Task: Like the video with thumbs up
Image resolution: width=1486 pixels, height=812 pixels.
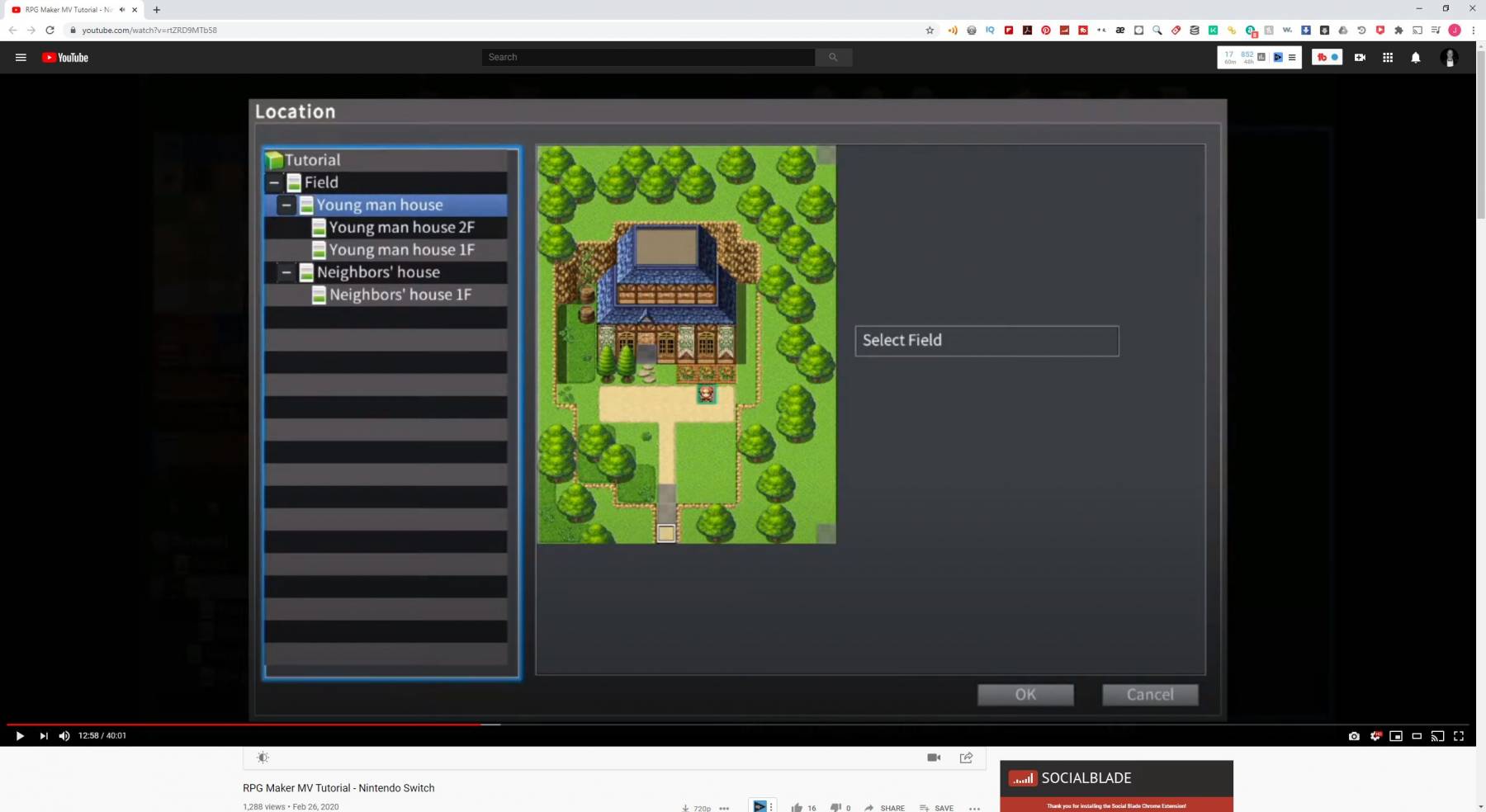Action: click(x=797, y=808)
